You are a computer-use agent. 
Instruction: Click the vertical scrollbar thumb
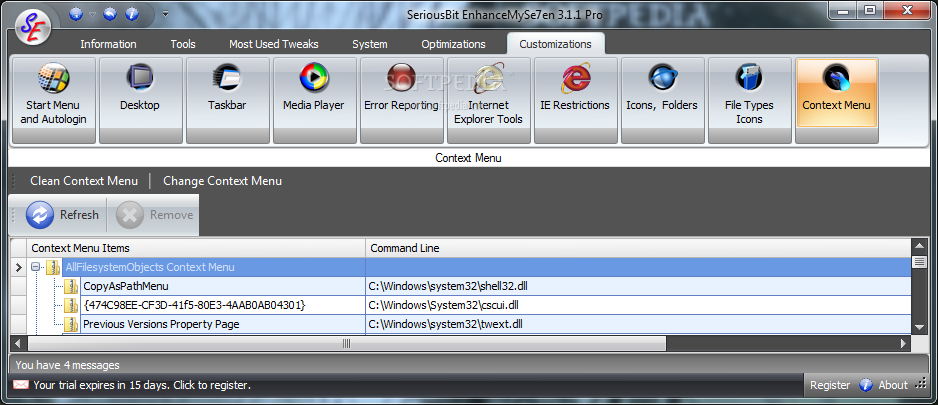919,261
